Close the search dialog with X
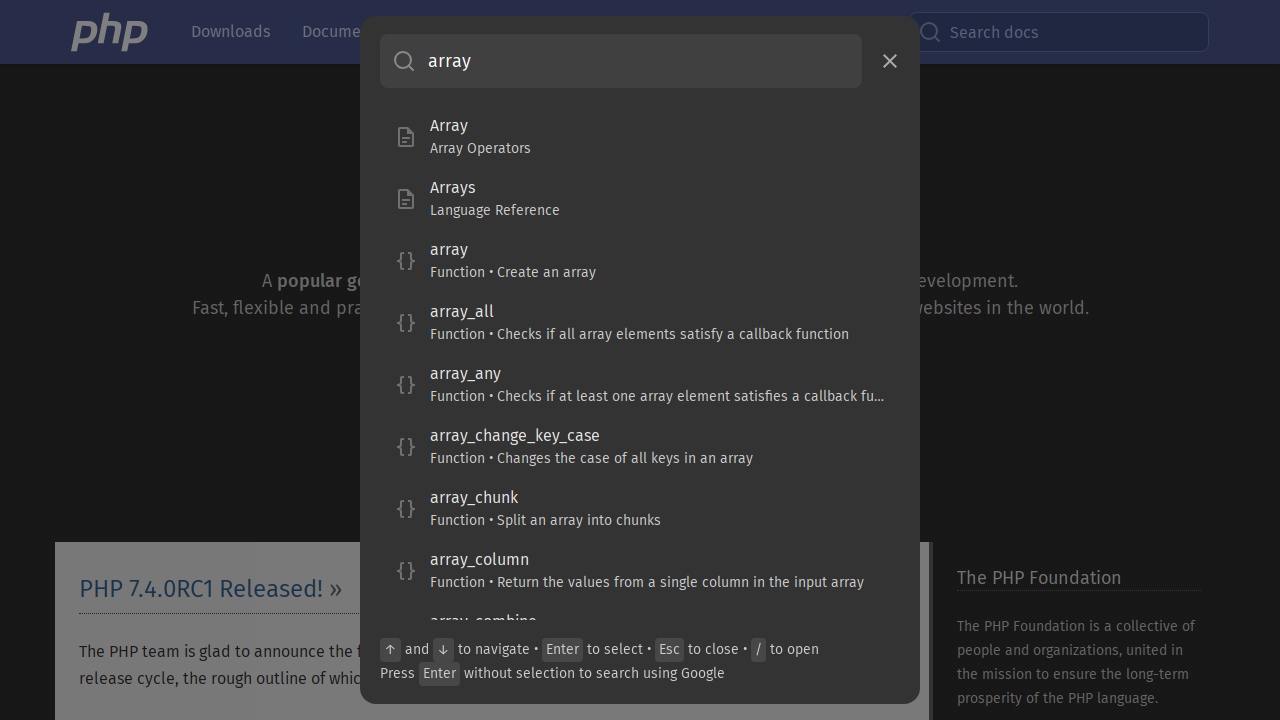Screen dimensions: 1280x720 (x=890, y=61)
